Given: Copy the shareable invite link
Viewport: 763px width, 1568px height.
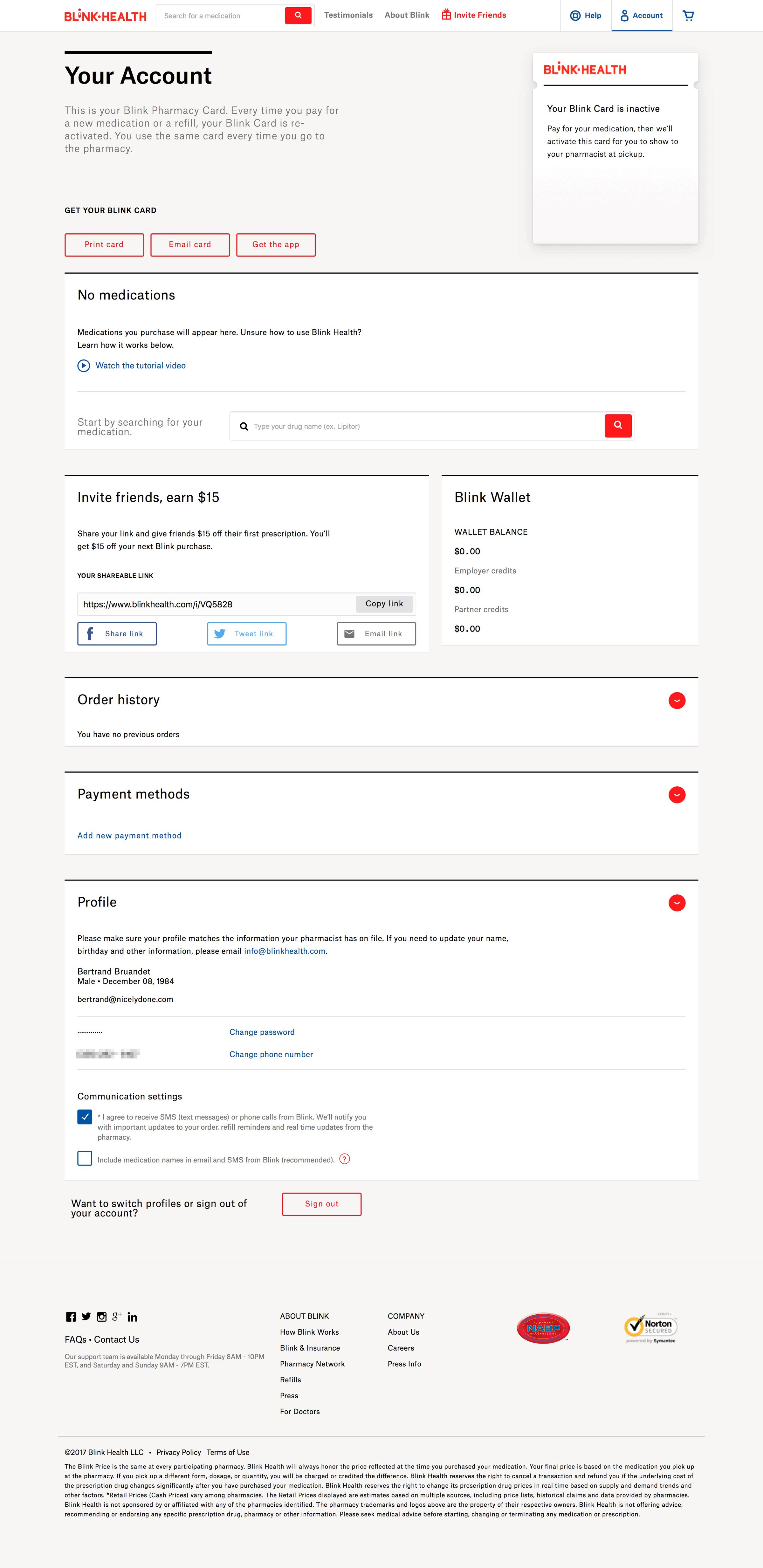Looking at the screenshot, I should (384, 604).
